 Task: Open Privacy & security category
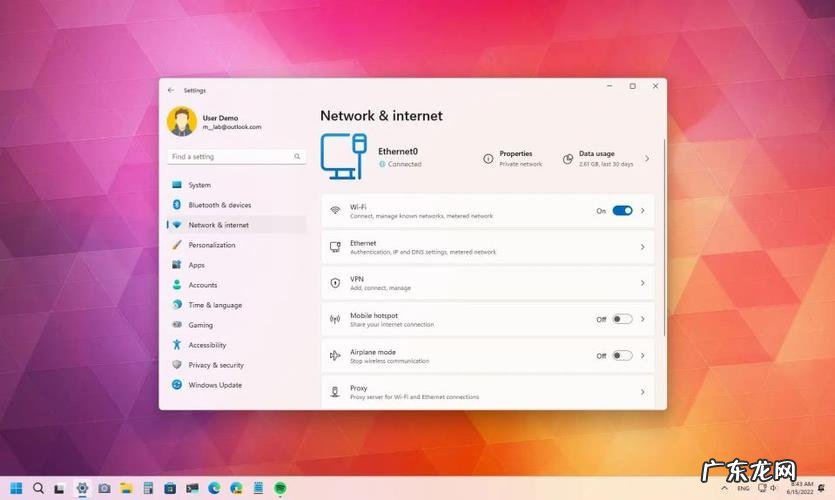click(236, 365)
